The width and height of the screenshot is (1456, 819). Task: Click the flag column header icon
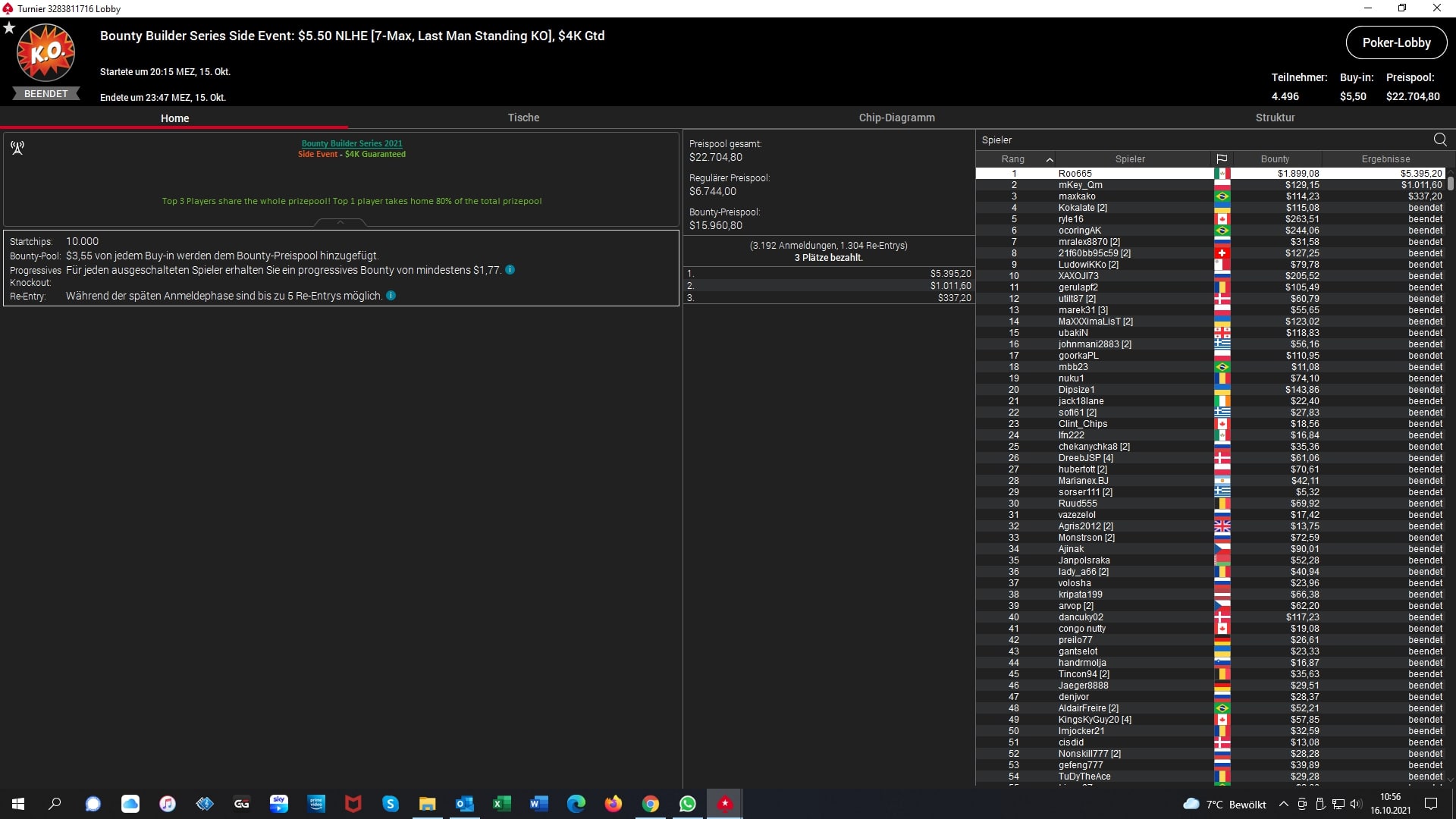pyautogui.click(x=1222, y=159)
